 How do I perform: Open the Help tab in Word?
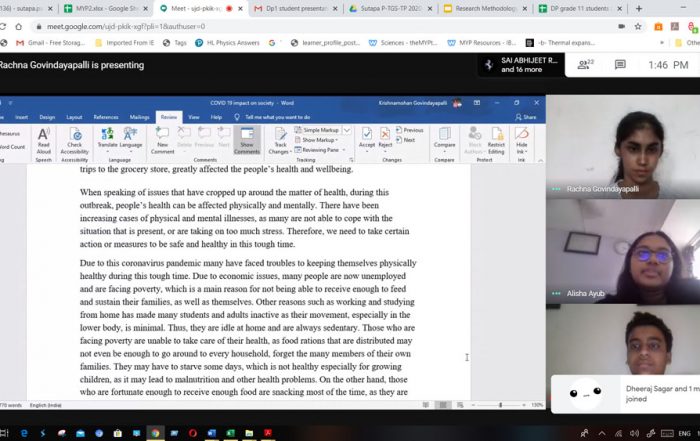[x=216, y=117]
